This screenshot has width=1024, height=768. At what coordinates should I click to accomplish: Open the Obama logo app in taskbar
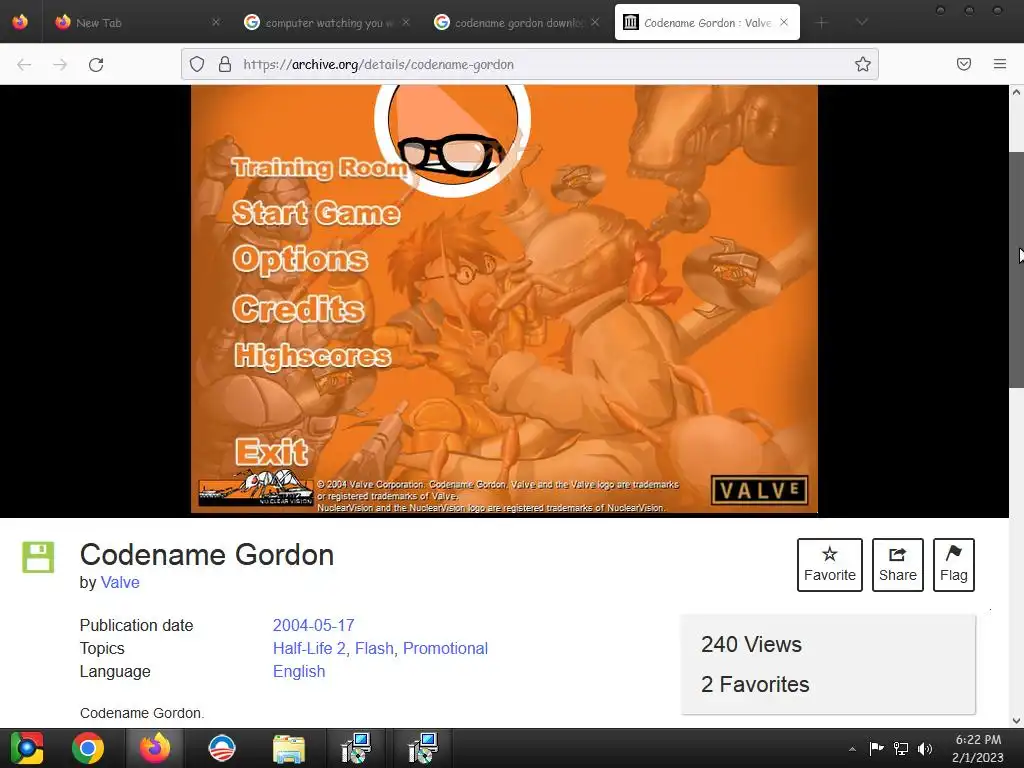pos(221,748)
